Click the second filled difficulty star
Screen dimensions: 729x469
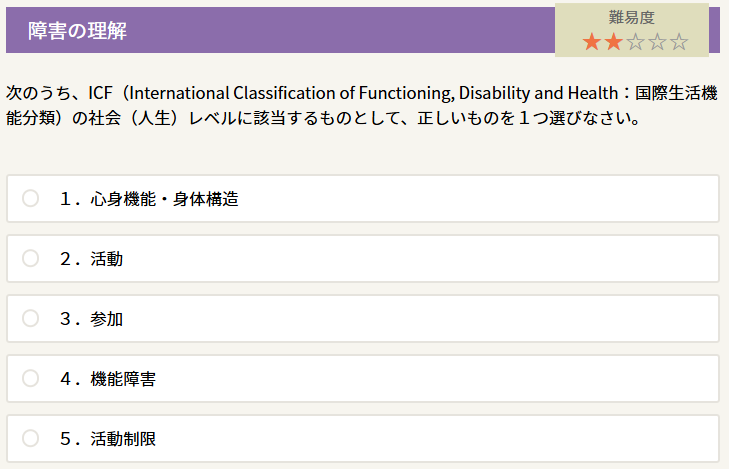(614, 42)
